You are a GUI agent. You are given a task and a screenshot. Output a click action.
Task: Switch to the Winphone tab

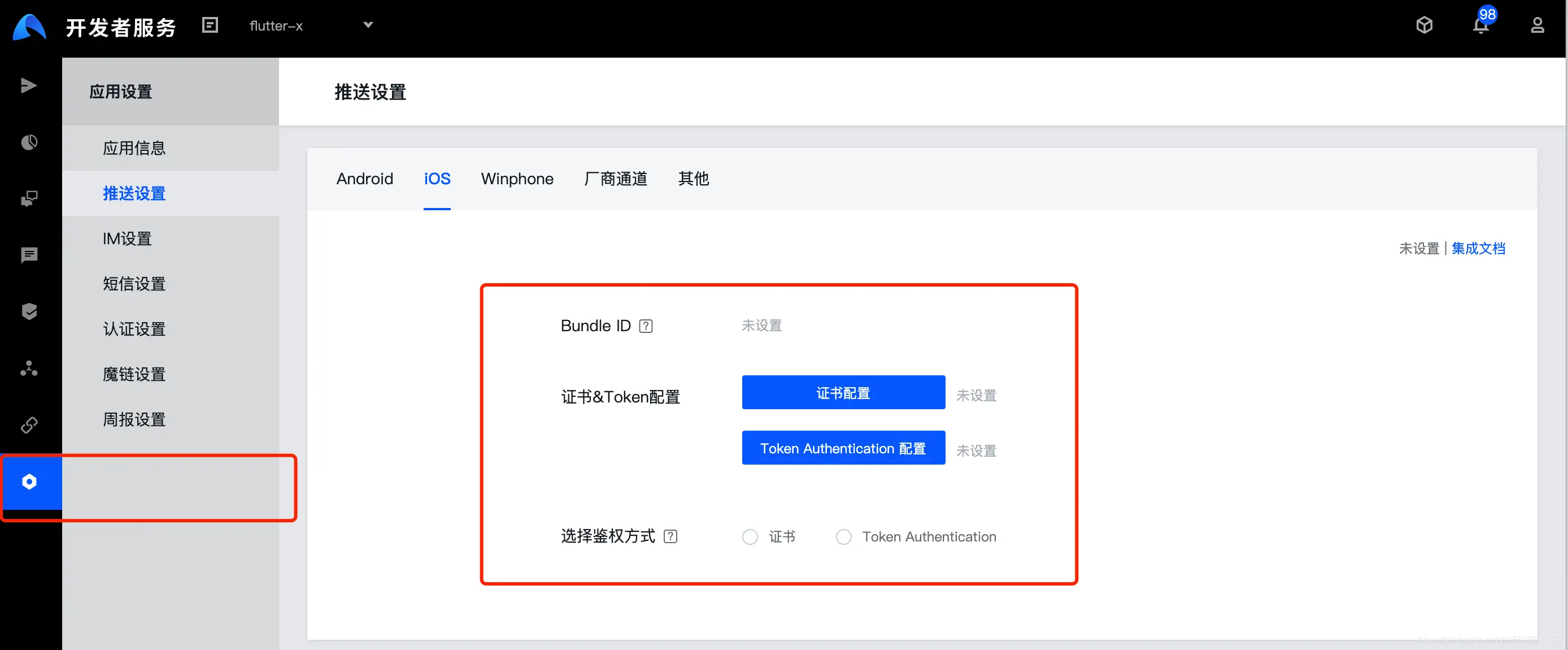pyautogui.click(x=517, y=180)
